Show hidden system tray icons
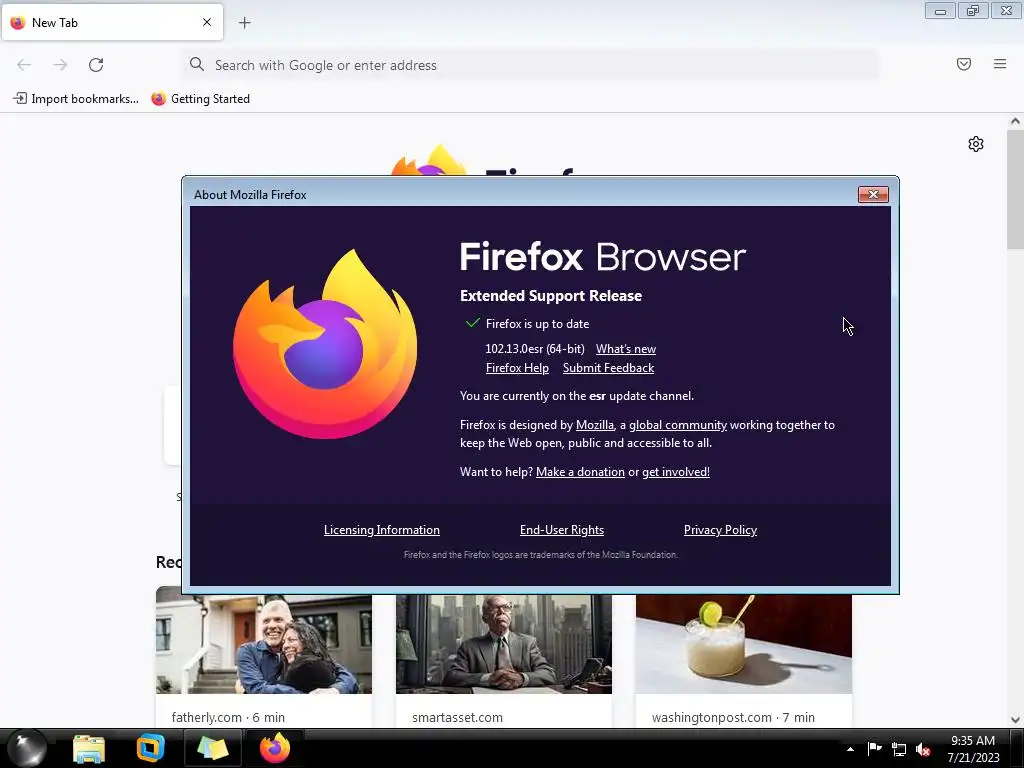Image resolution: width=1024 pixels, height=768 pixels. [x=850, y=749]
